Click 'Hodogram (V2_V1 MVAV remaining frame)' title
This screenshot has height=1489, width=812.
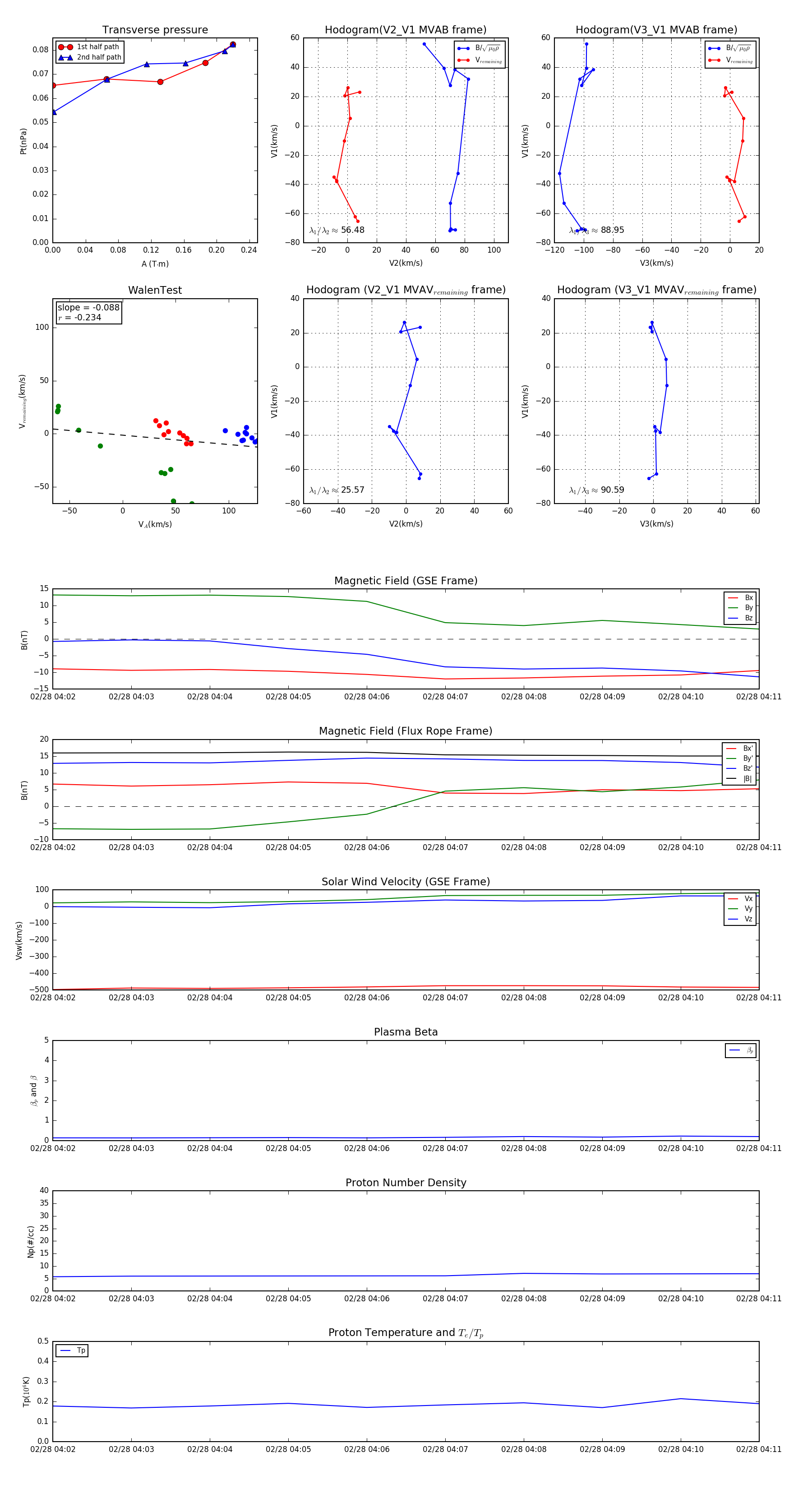tap(406, 290)
